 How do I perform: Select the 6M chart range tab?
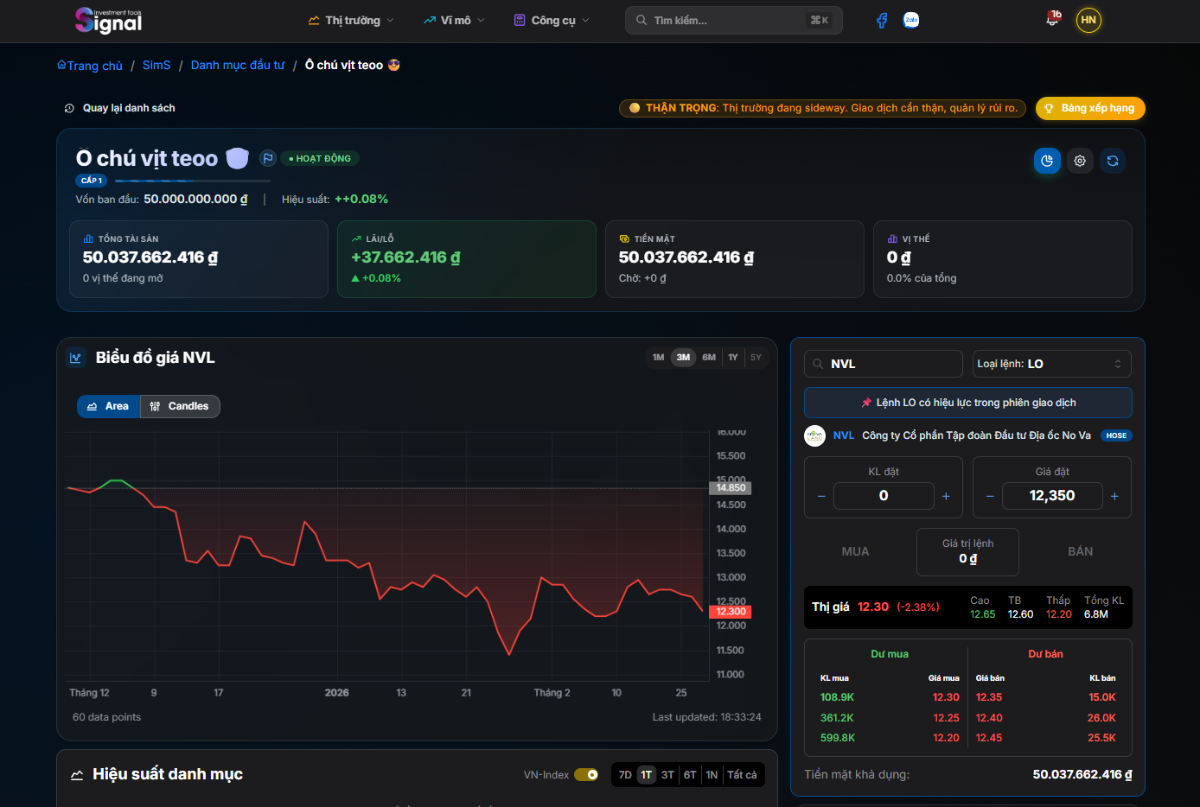[x=709, y=357]
